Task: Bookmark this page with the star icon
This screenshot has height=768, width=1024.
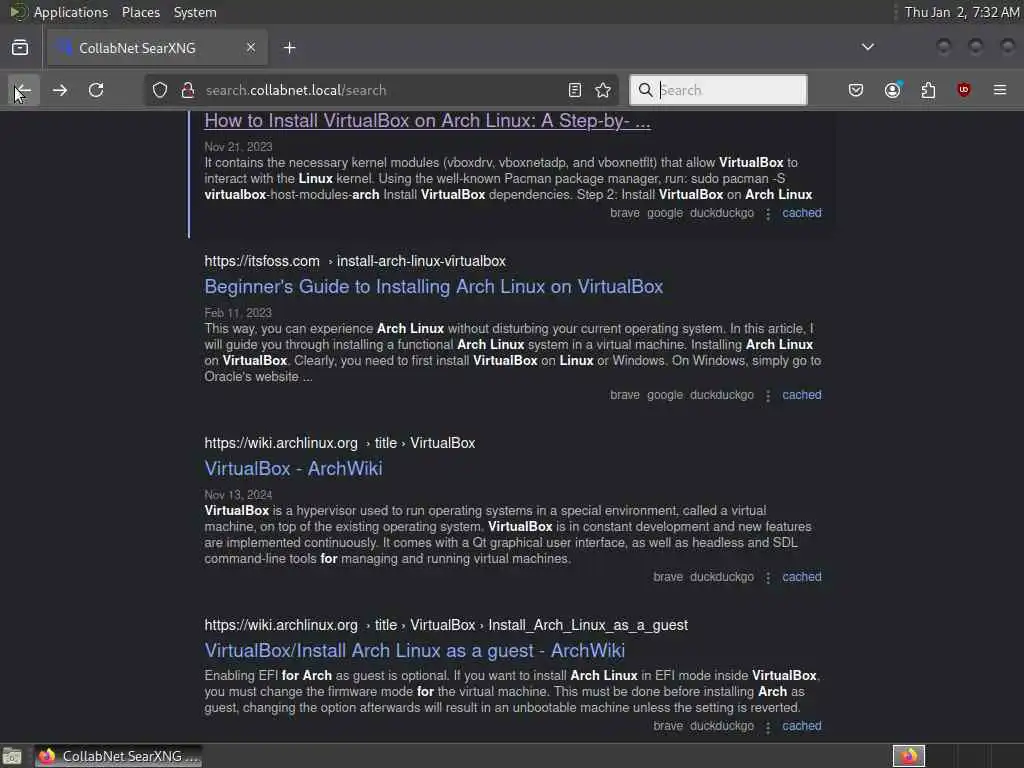Action: (x=603, y=90)
